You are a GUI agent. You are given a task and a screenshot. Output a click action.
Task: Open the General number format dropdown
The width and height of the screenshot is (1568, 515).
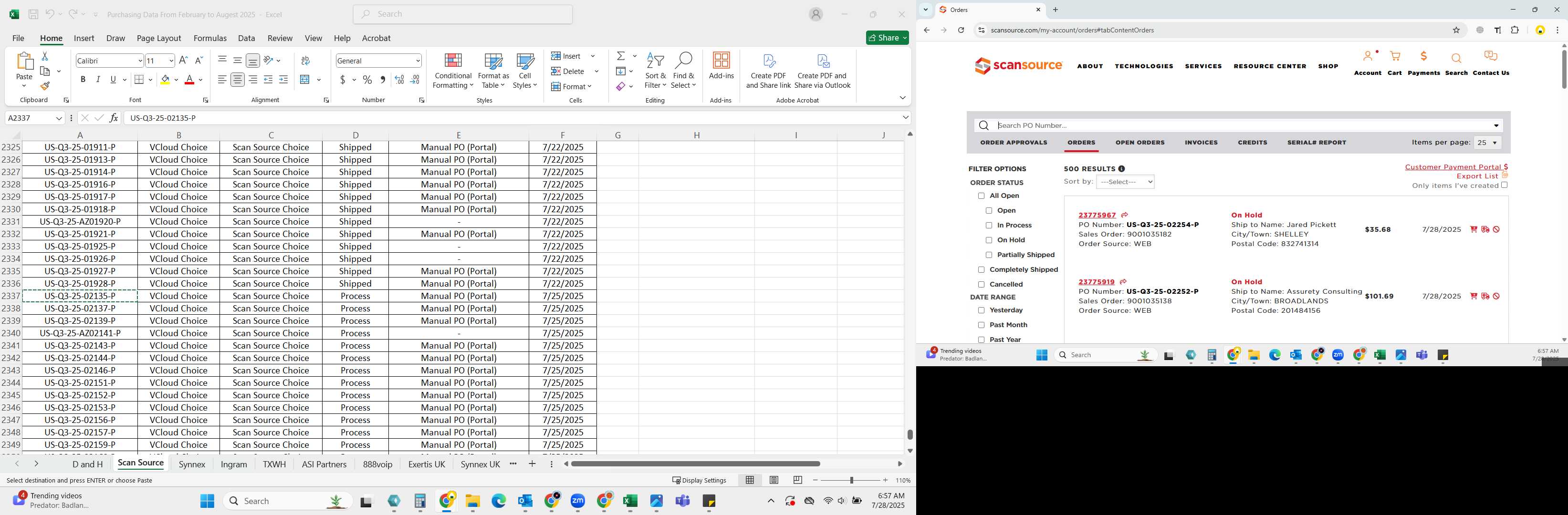418,61
